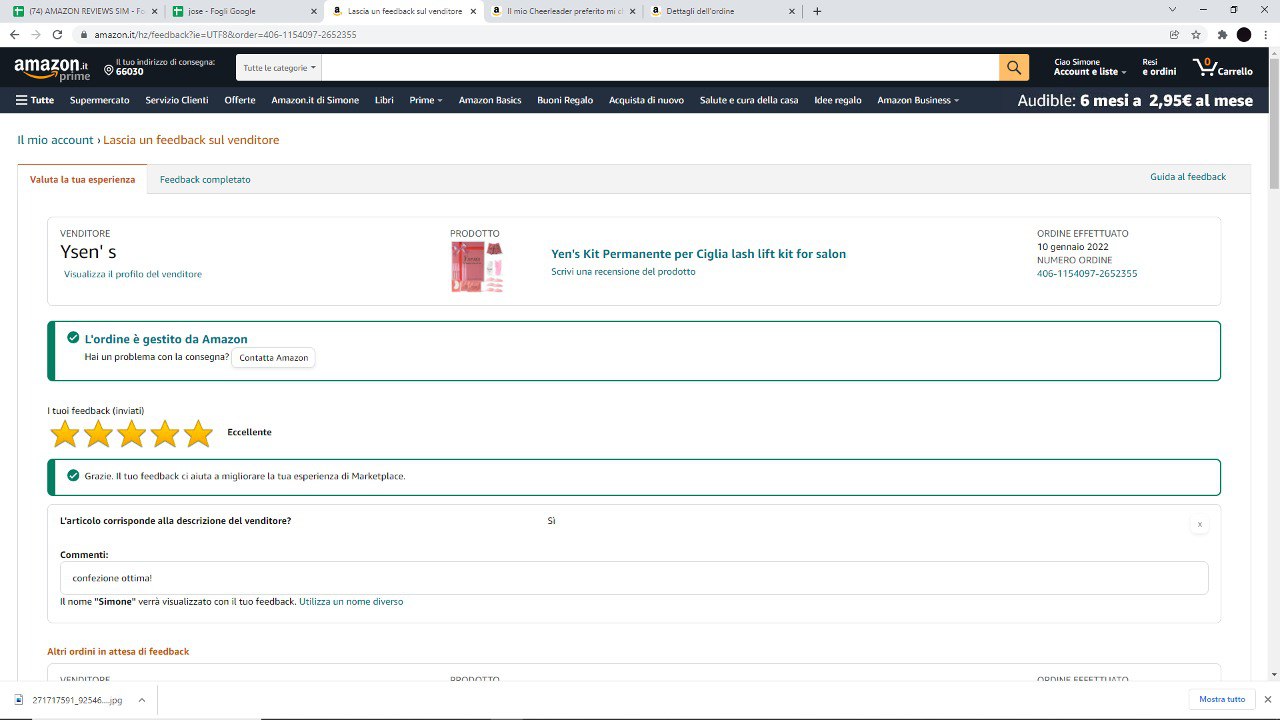Image resolution: width=1280 pixels, height=720 pixels.
Task: Change delivery address 66030
Action: tap(160, 67)
